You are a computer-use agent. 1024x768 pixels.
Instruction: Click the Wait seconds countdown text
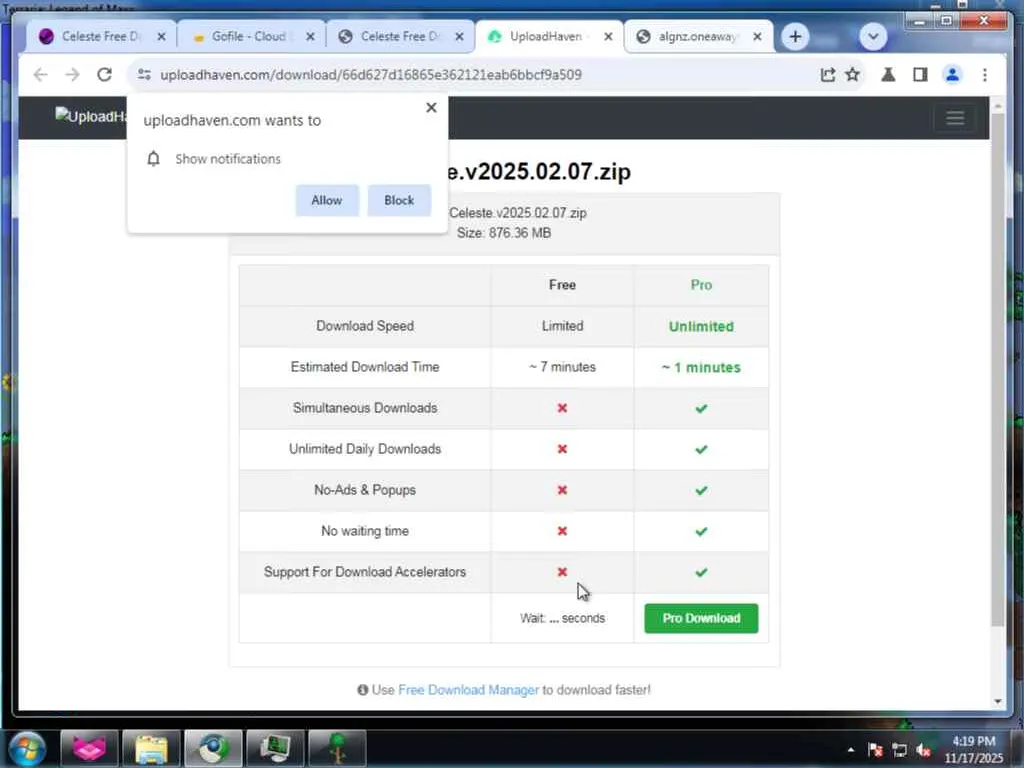point(562,618)
